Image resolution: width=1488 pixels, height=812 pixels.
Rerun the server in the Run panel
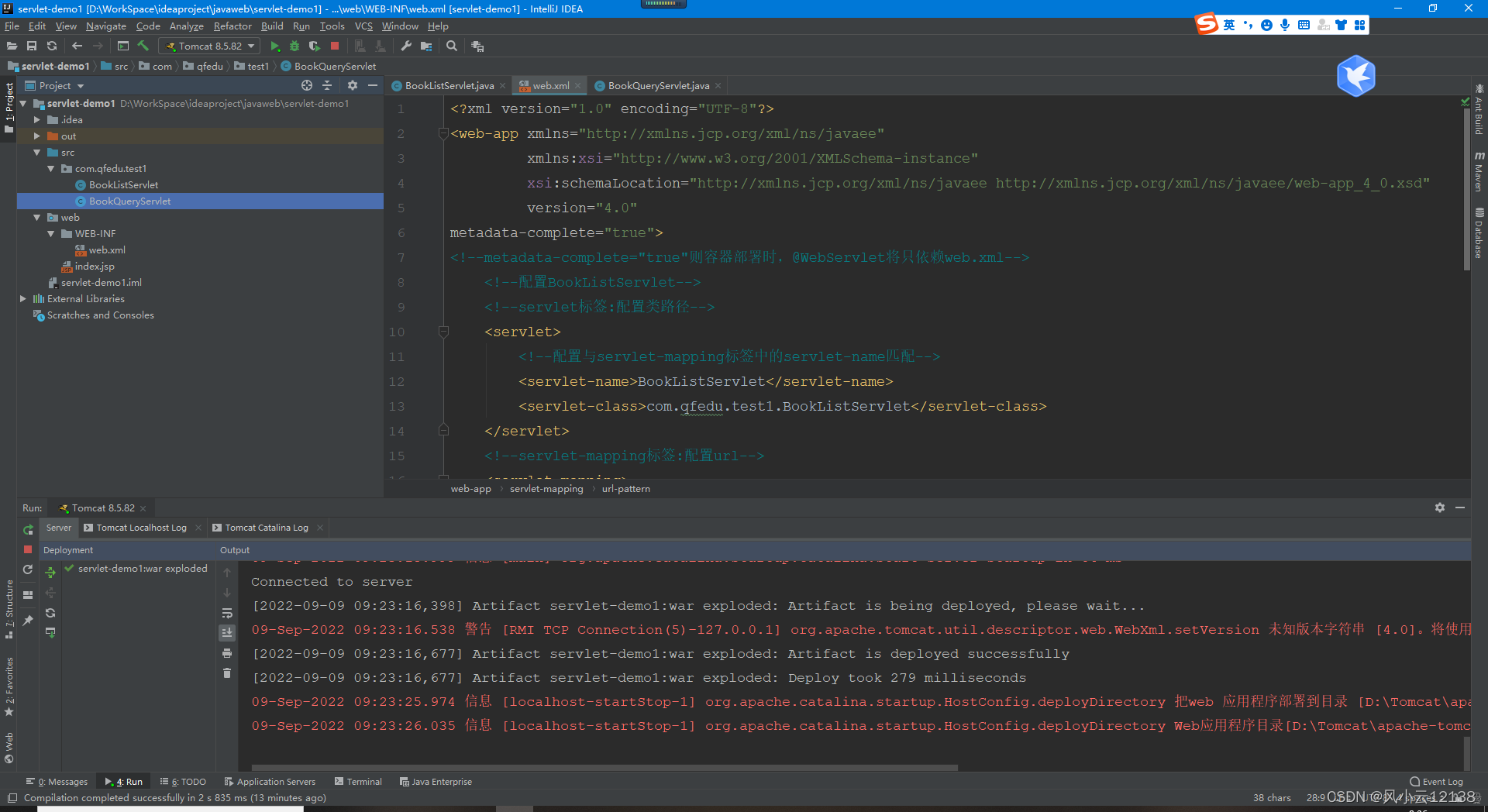pos(28,530)
